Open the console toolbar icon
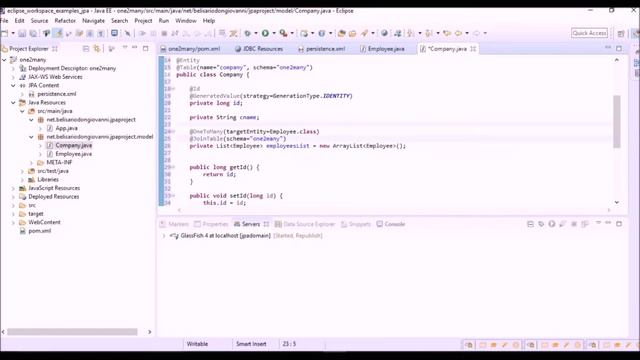 pos(115,33)
